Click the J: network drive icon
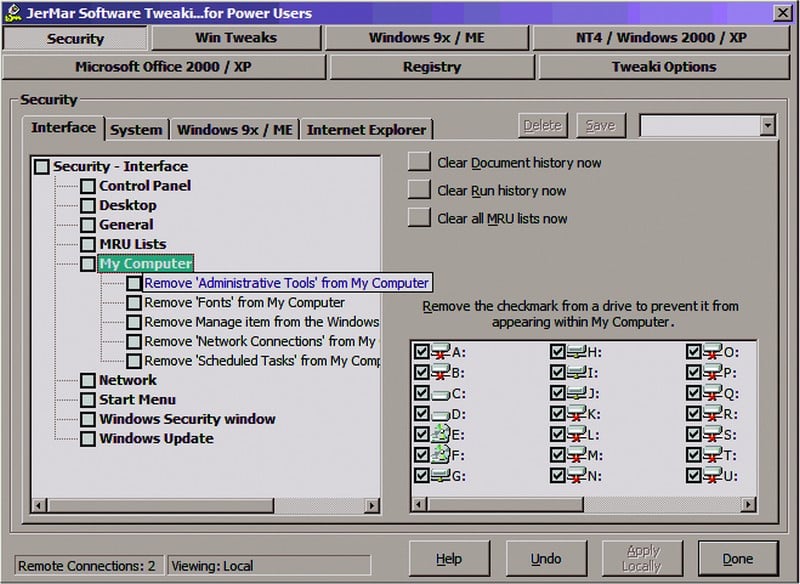Viewport: 800px width, 584px height. (x=577, y=393)
